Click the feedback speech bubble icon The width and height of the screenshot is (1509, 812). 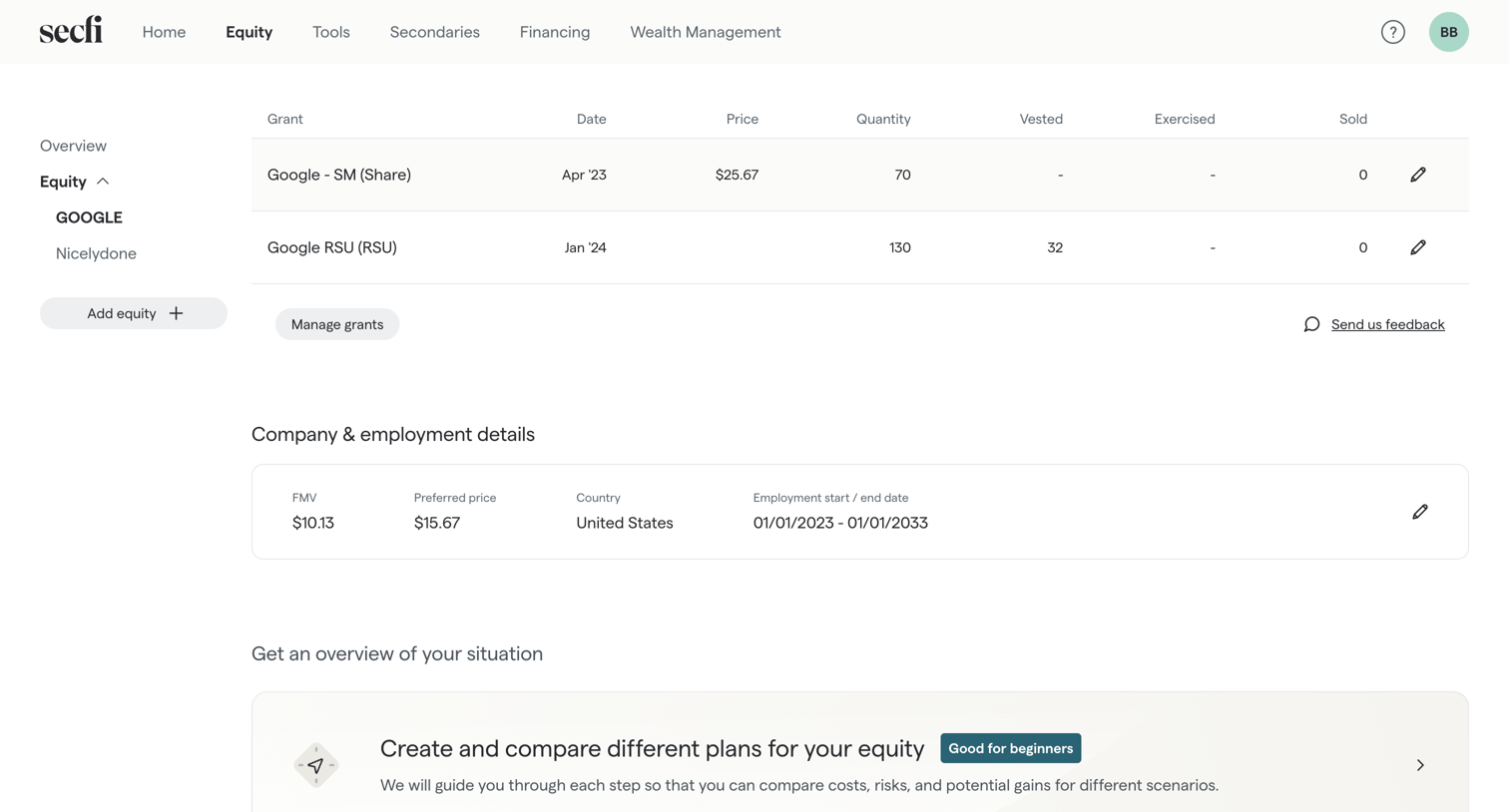pos(1311,324)
